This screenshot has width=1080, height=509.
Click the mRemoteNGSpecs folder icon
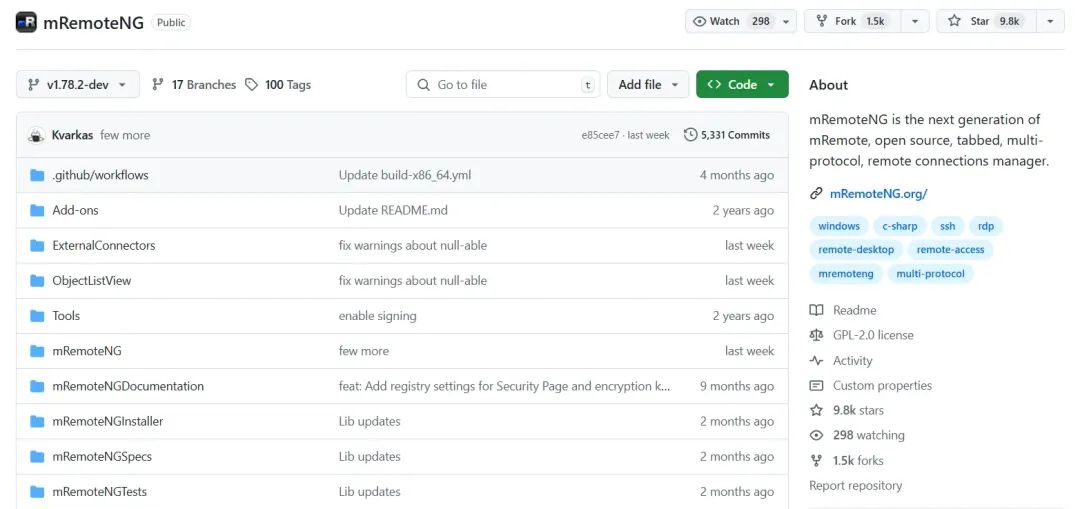(37, 457)
